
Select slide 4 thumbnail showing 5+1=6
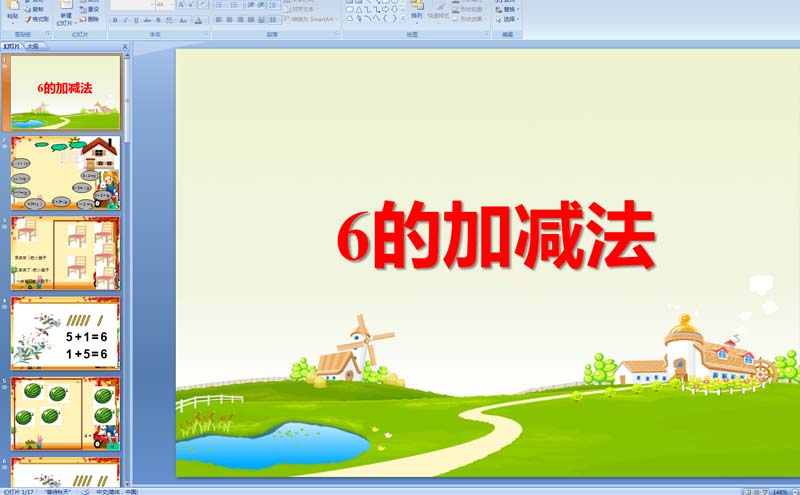(66, 334)
